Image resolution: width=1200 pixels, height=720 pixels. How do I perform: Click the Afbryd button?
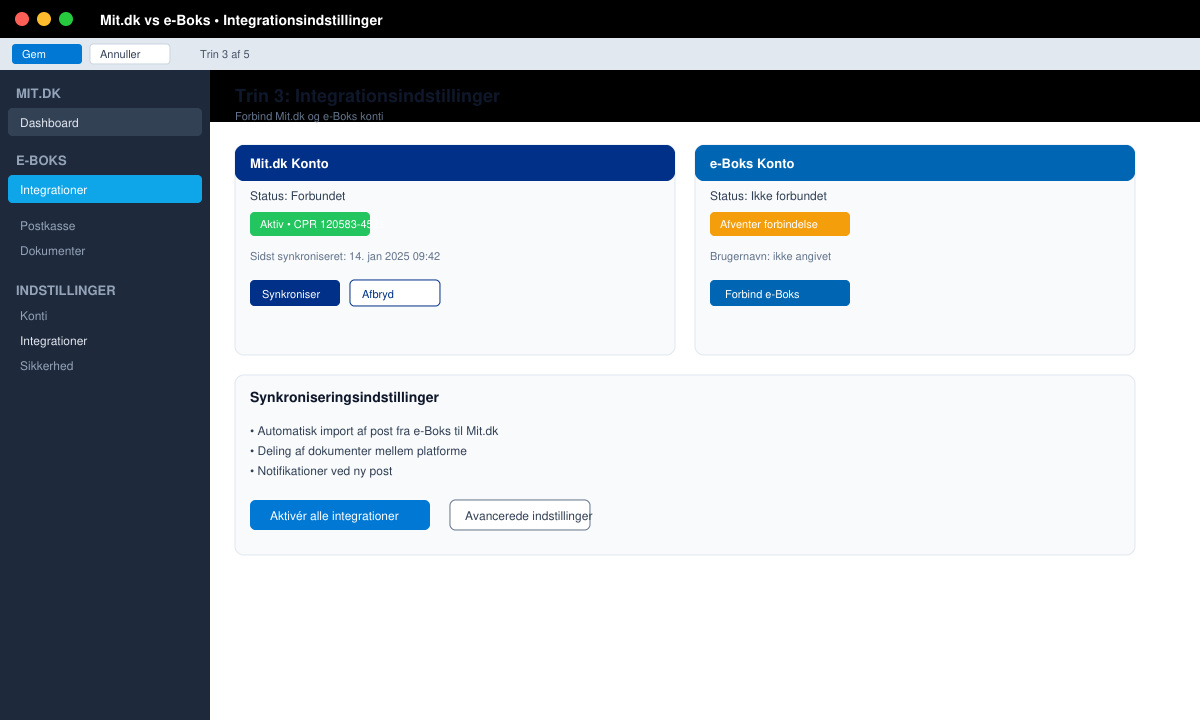coord(395,293)
